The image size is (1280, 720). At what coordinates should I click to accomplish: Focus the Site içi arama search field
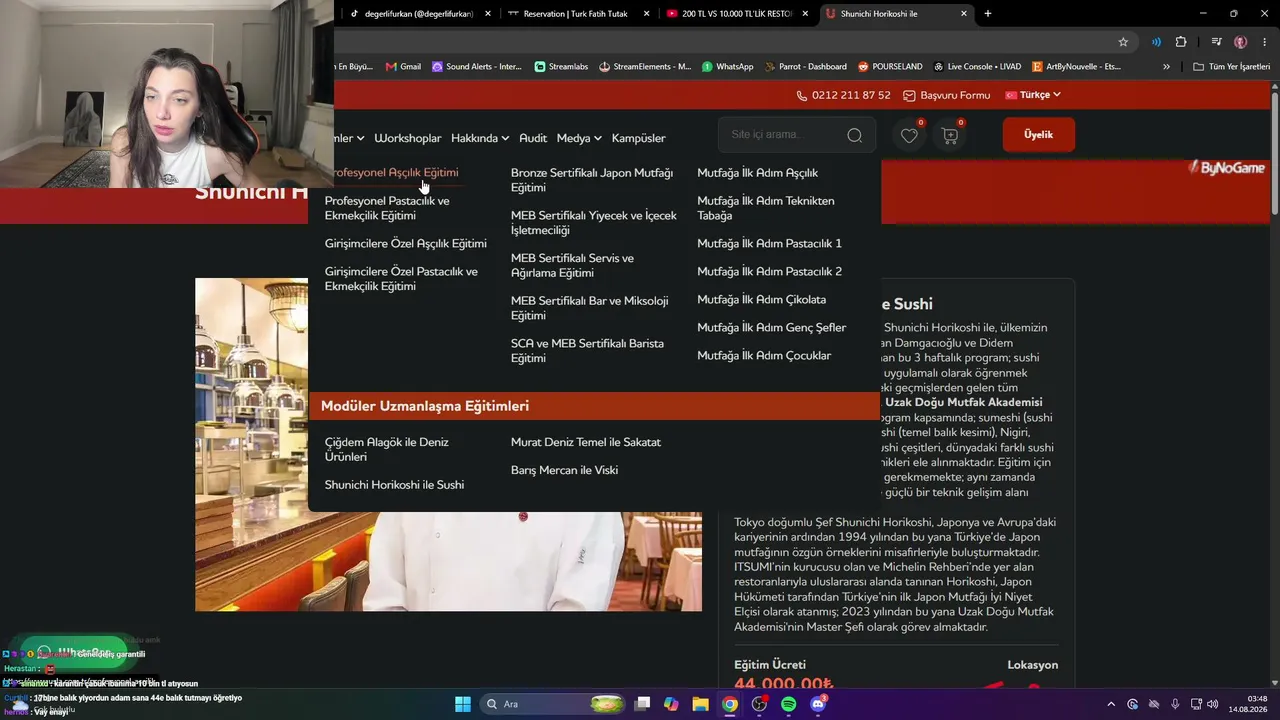pyautogui.click(x=797, y=135)
